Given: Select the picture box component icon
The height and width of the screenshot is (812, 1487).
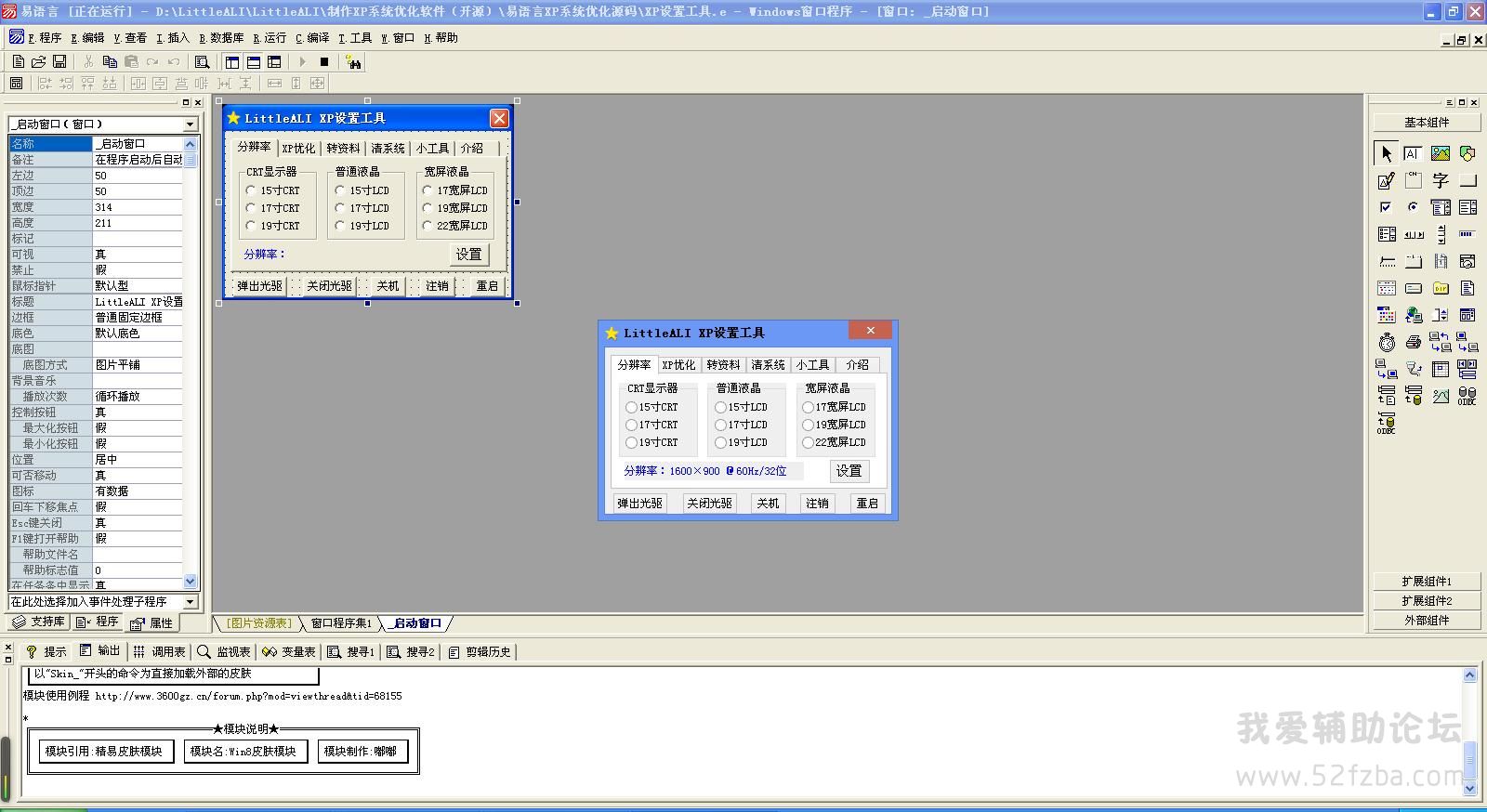Looking at the screenshot, I should [1441, 153].
